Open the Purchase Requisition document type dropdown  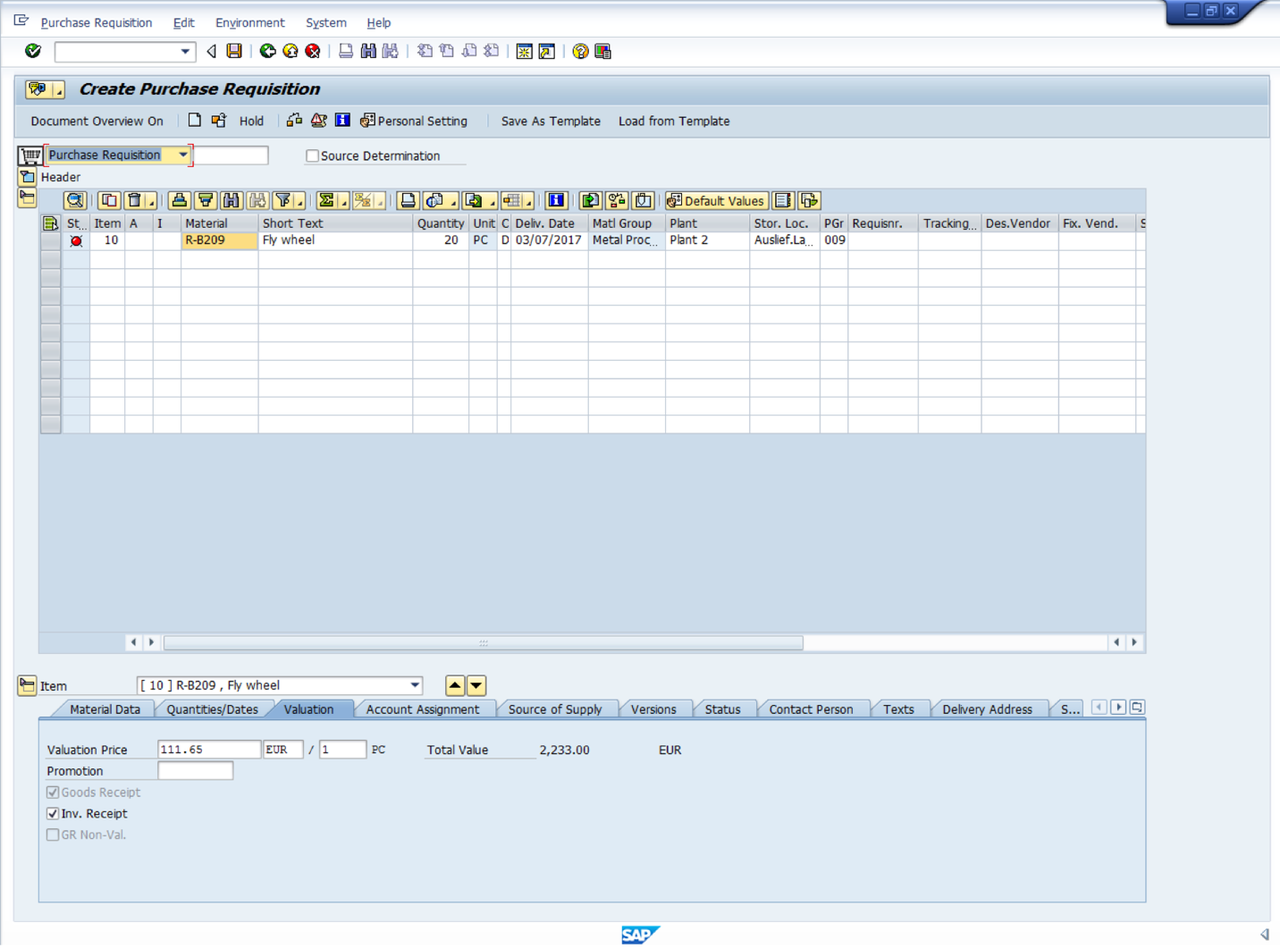(183, 155)
